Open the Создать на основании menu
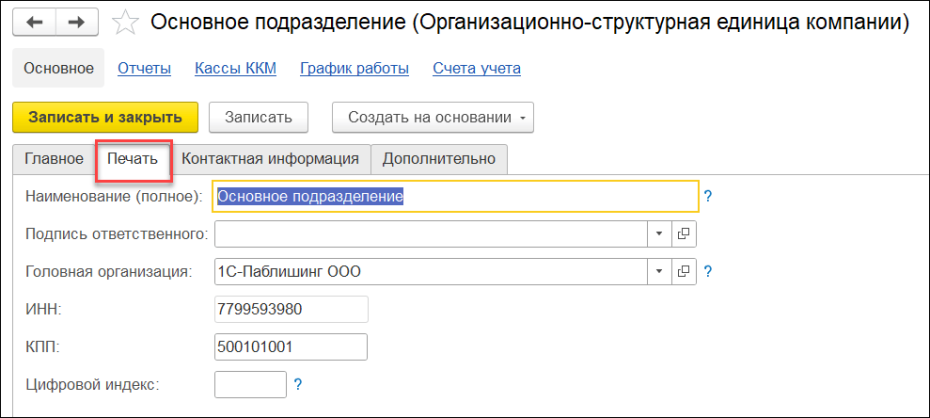The width and height of the screenshot is (930, 418). tap(432, 117)
